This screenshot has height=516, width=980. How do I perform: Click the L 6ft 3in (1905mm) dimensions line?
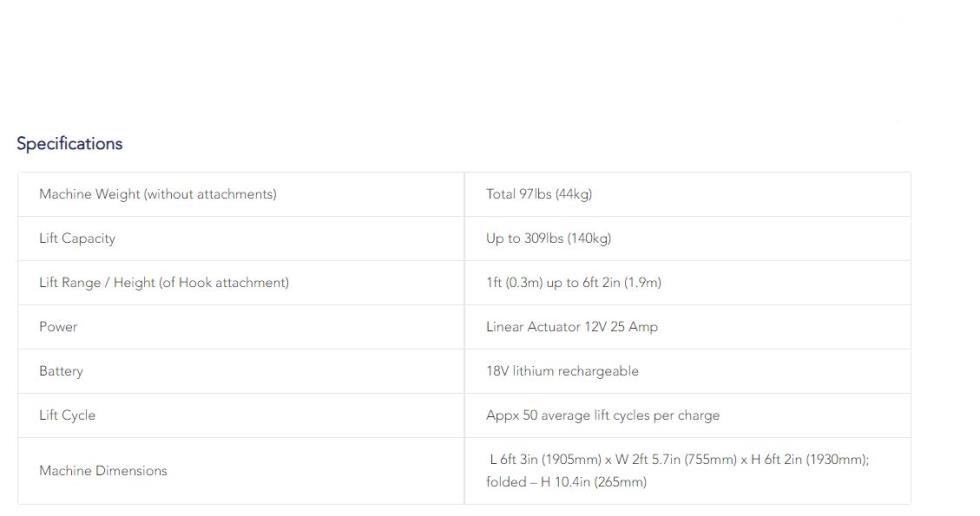pyautogui.click(x=679, y=460)
